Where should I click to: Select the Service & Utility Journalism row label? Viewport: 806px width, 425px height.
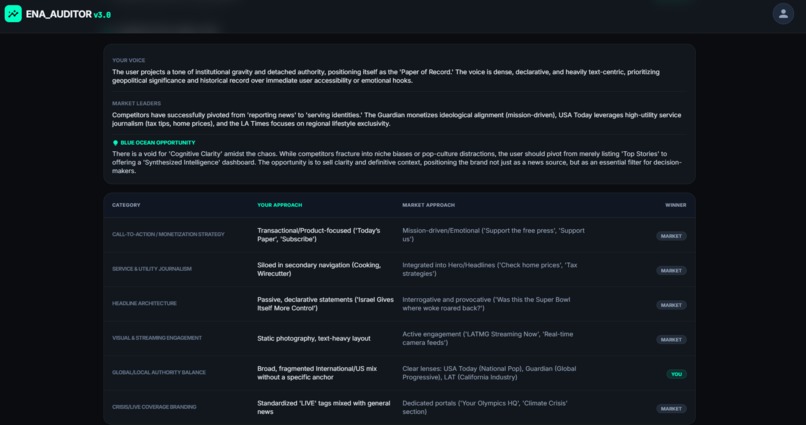click(152, 269)
